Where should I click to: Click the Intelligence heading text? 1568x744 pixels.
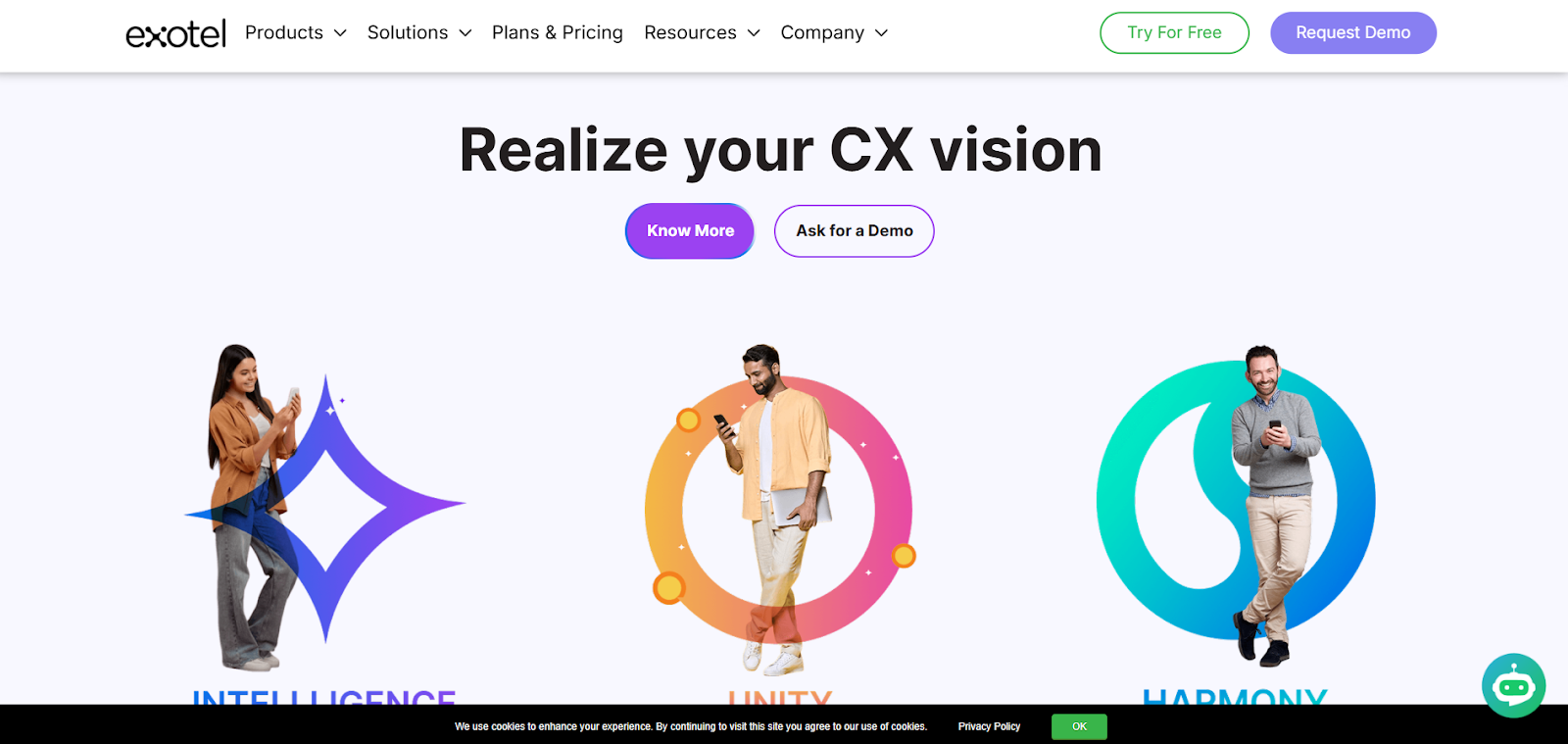click(324, 697)
